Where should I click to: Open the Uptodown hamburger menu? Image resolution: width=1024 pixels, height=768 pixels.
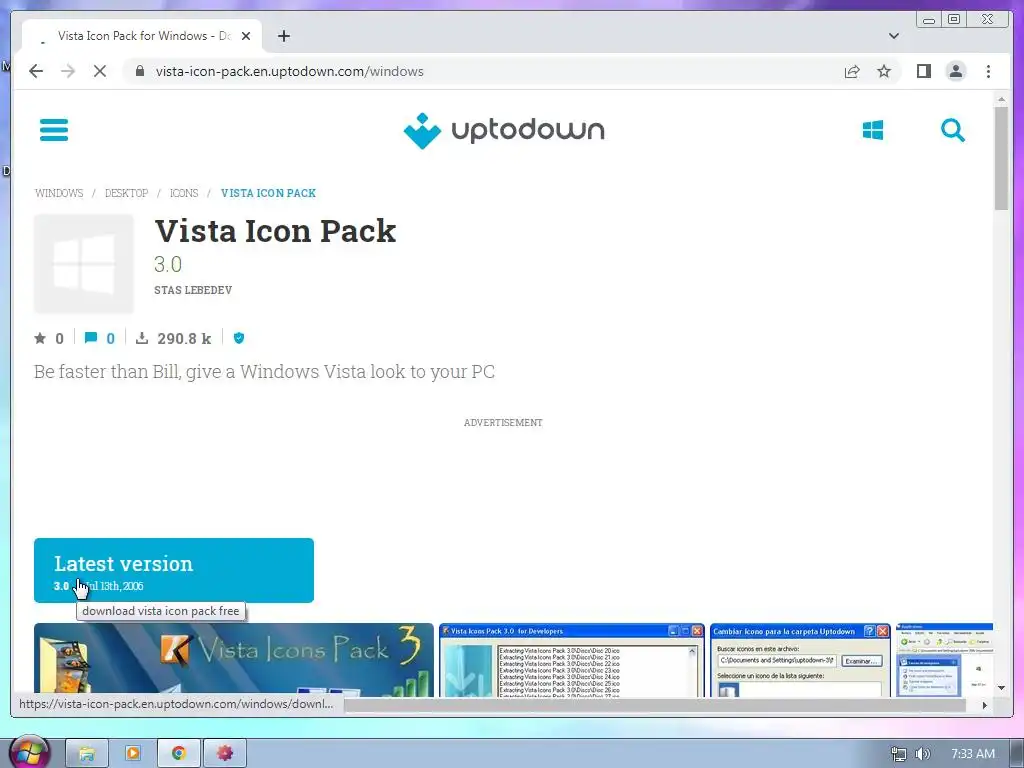point(54,129)
